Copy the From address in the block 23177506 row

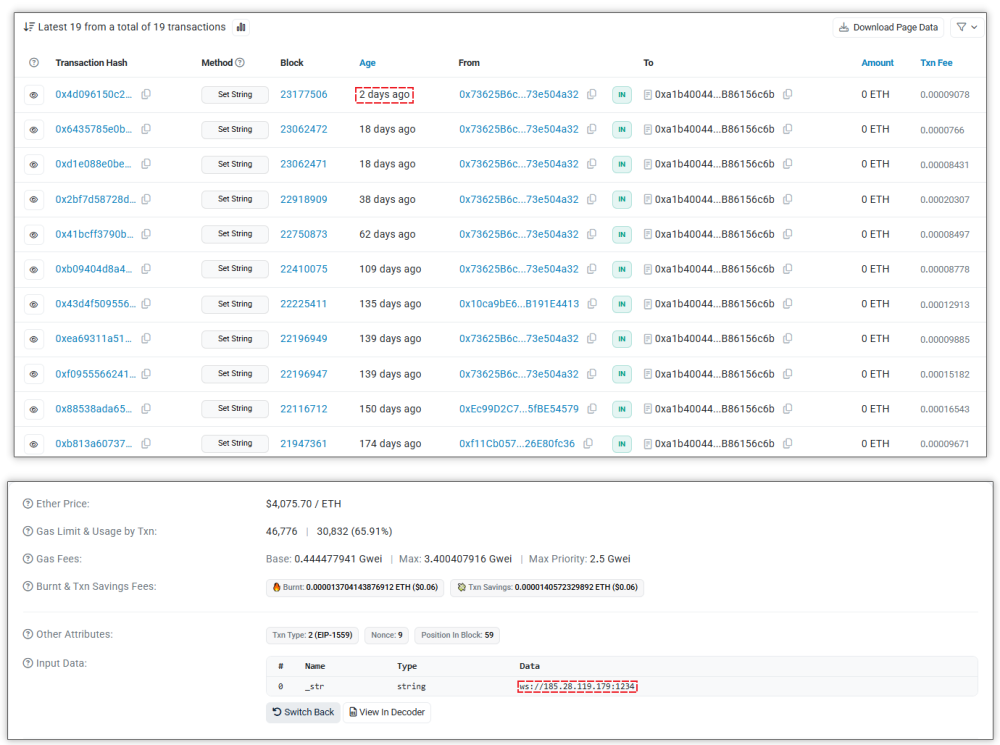point(591,94)
